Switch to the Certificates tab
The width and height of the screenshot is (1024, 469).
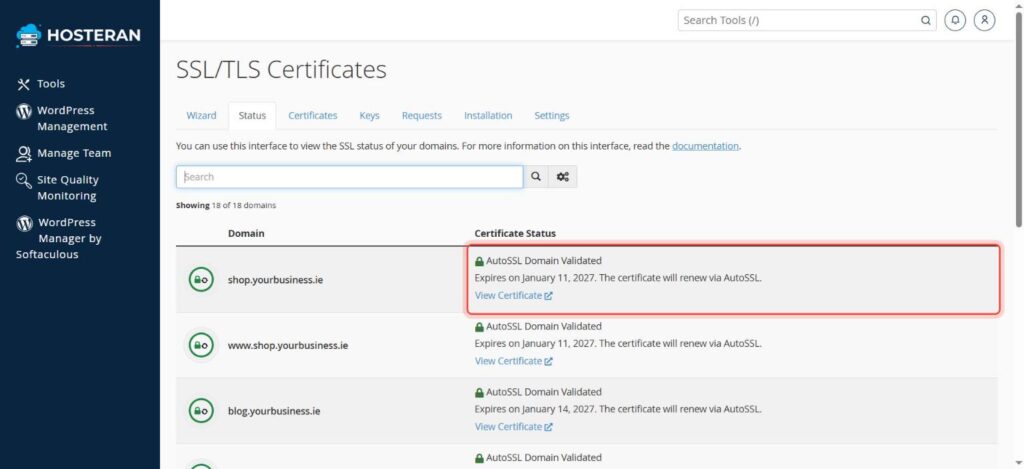pyautogui.click(x=313, y=116)
